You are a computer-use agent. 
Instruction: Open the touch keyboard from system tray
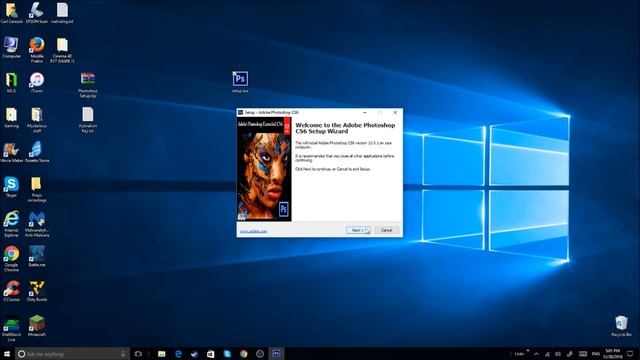[x=583, y=354]
